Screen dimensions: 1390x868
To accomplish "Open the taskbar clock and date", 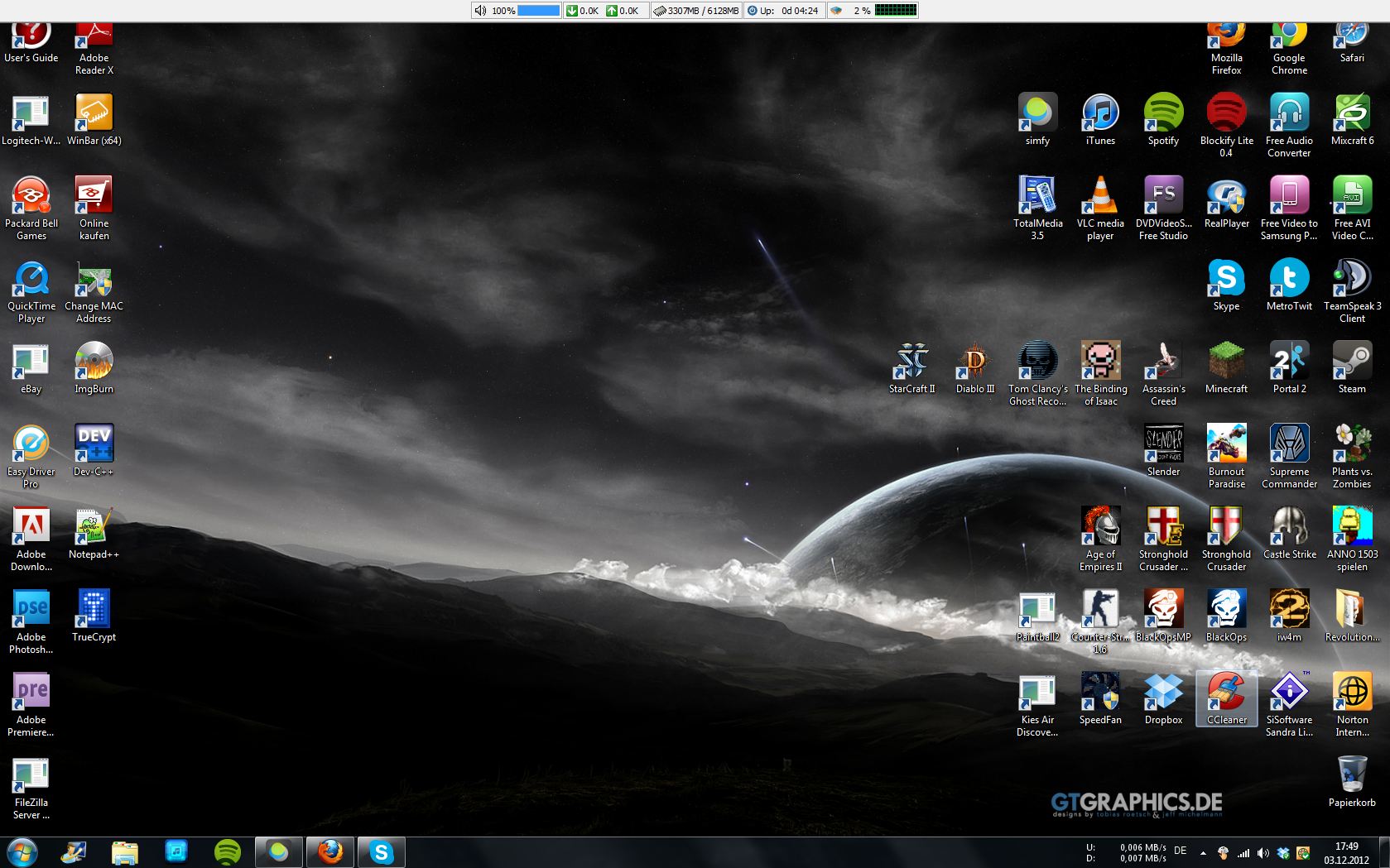I will [1346, 852].
